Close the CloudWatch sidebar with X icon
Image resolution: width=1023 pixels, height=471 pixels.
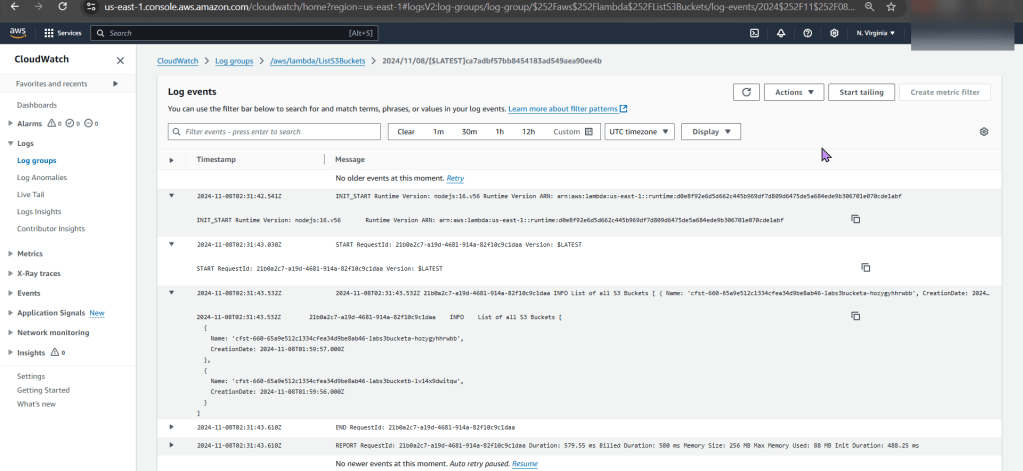121,60
